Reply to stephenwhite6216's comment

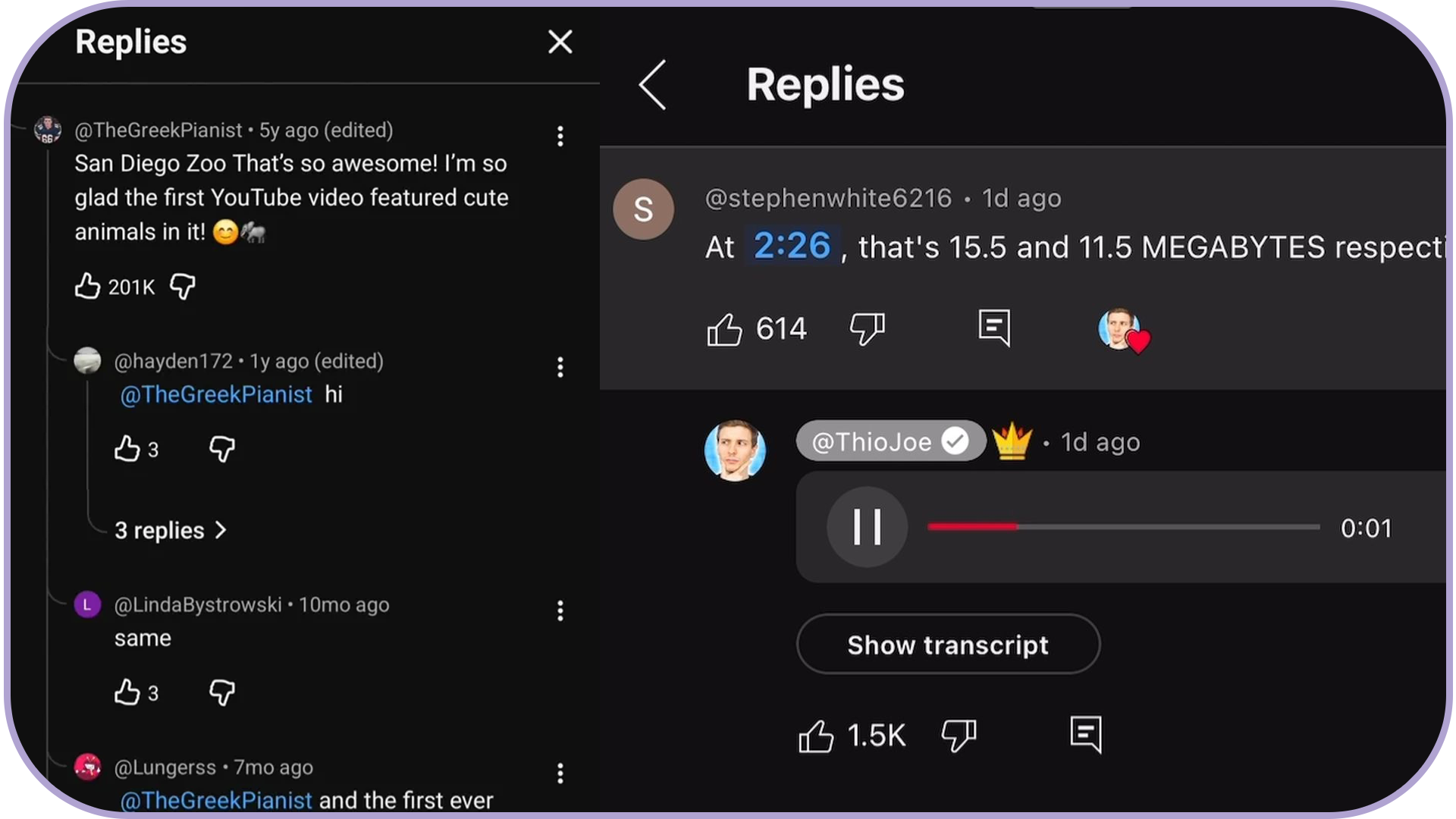tap(994, 328)
